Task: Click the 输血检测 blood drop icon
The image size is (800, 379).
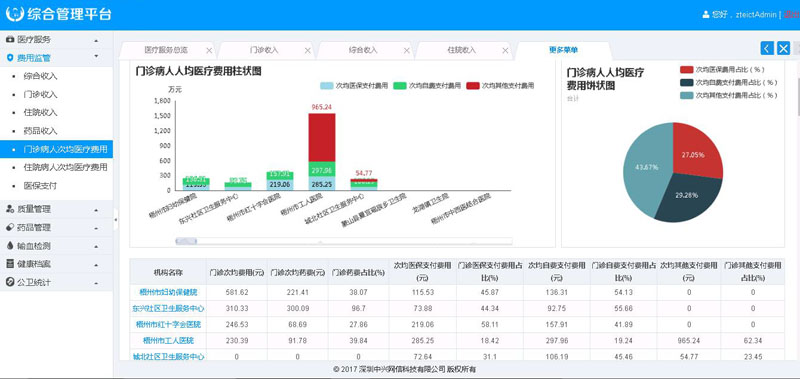Action: click(10, 245)
